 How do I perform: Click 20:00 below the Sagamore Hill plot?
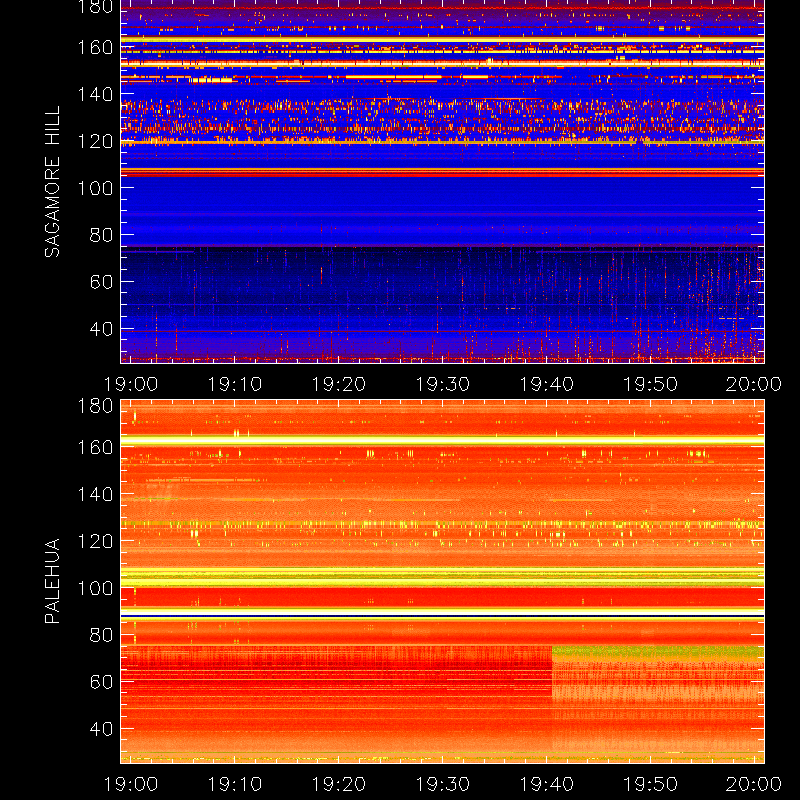pos(754,384)
